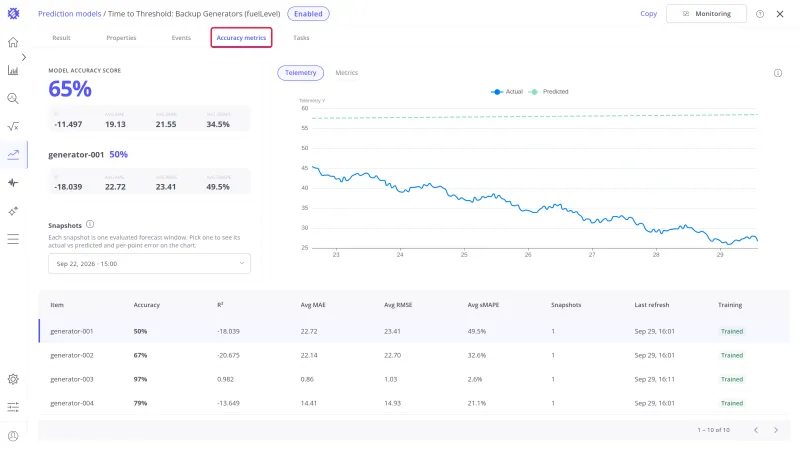The width and height of the screenshot is (800, 450).
Task: Open the pulse anomaly icon in sidebar
Action: [x=13, y=183]
